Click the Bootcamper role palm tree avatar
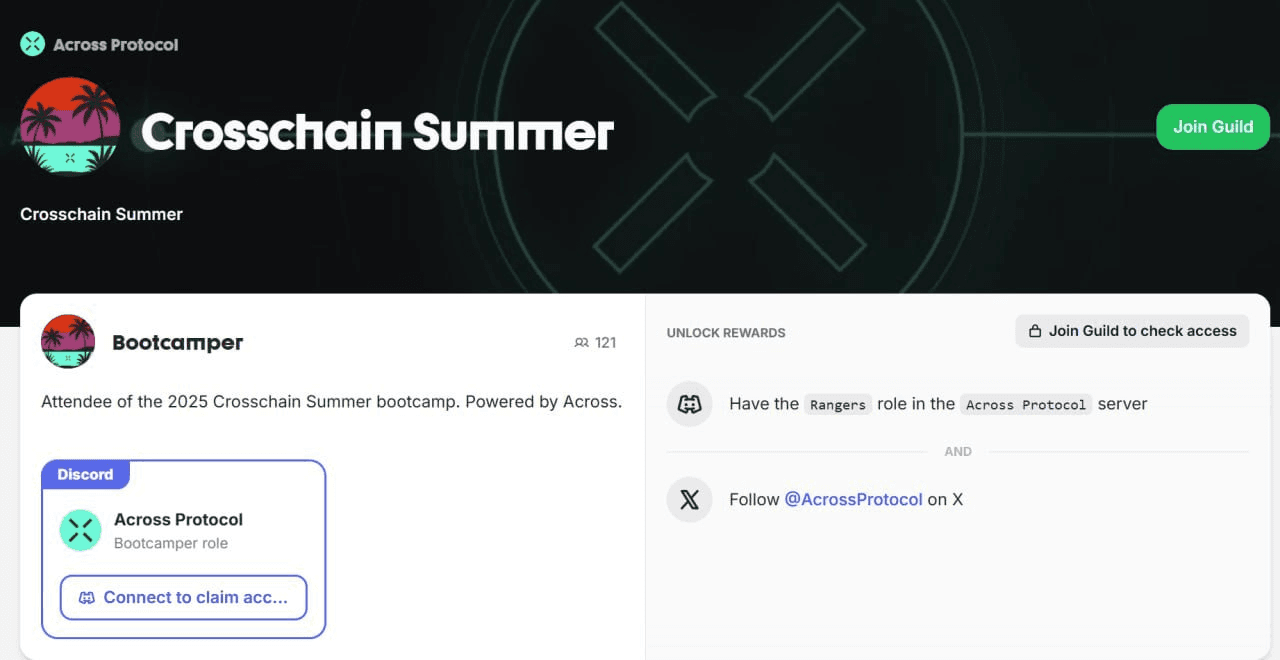The image size is (1280, 660). click(x=68, y=342)
